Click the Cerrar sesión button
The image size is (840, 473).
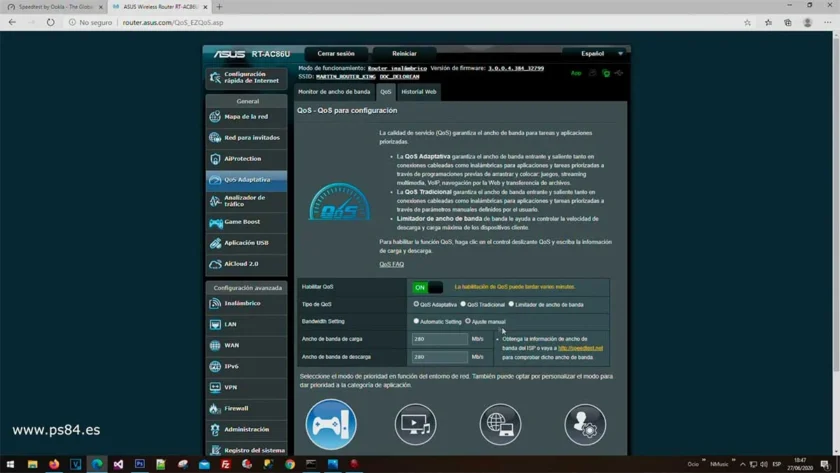click(x=336, y=54)
